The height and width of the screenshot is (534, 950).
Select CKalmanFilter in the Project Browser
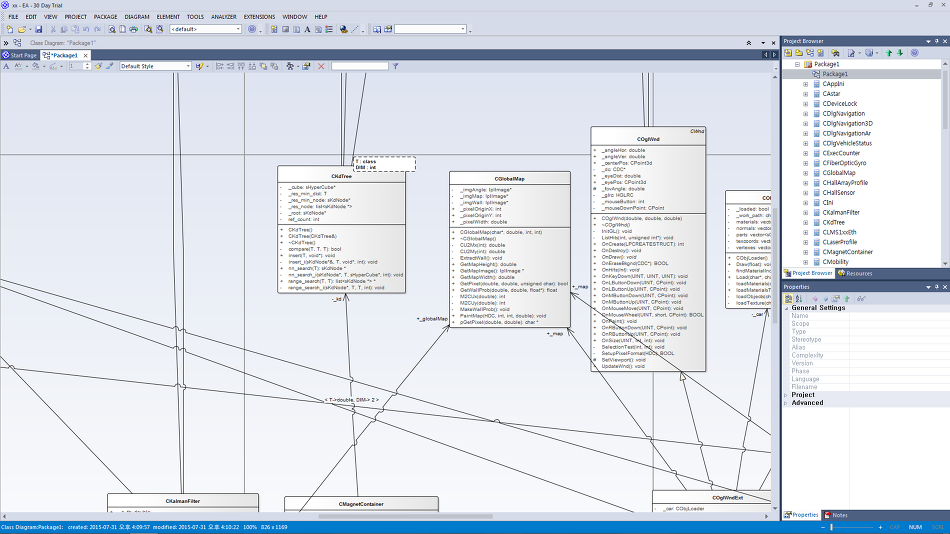click(841, 213)
